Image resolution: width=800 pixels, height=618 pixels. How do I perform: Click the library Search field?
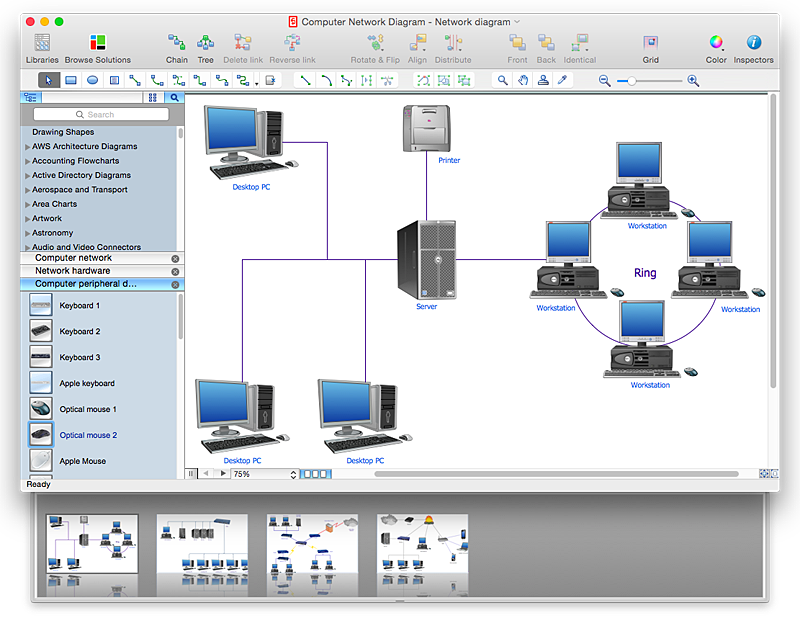(x=101, y=115)
